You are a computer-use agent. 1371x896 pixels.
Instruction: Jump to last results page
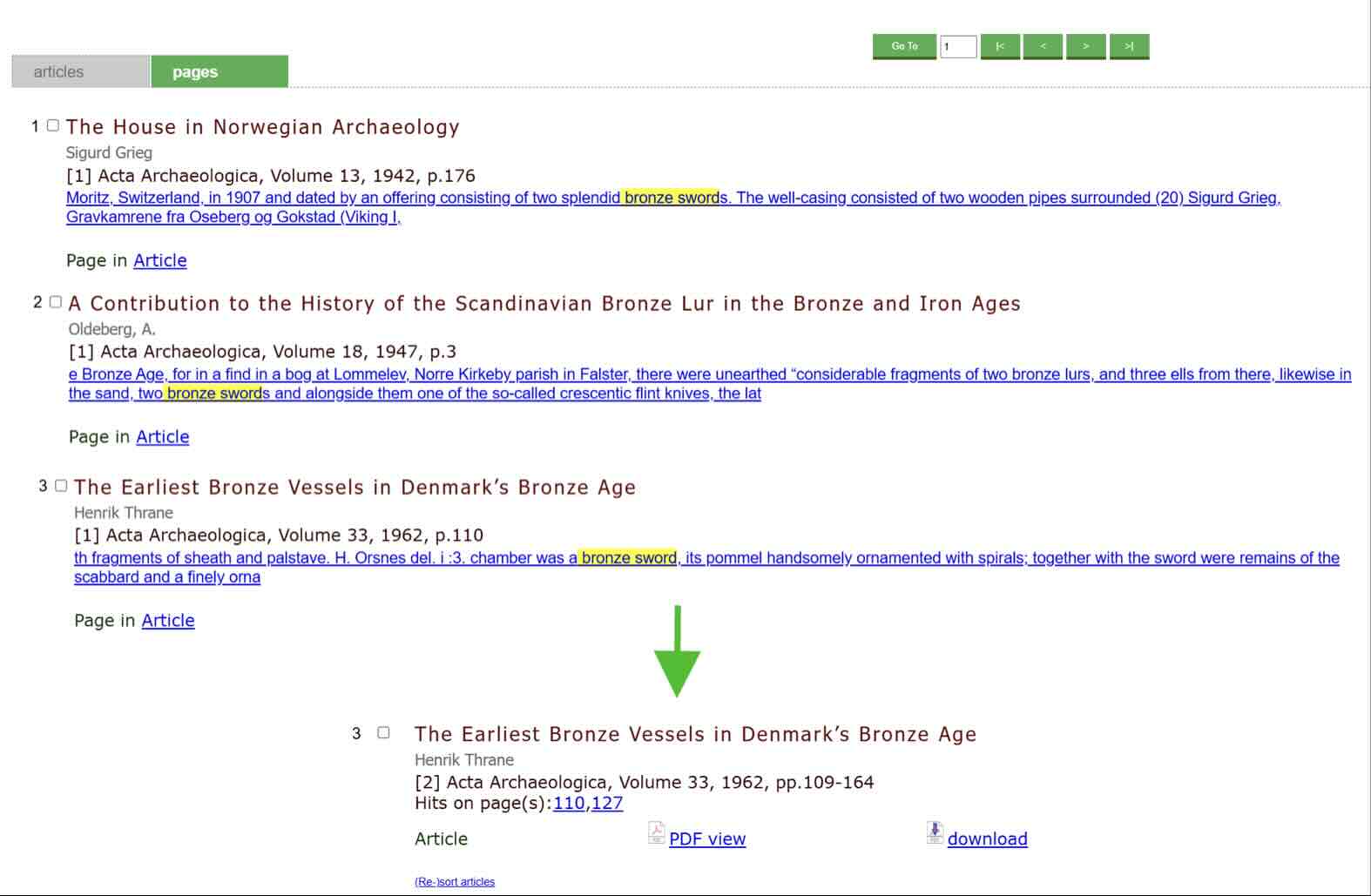1129,46
